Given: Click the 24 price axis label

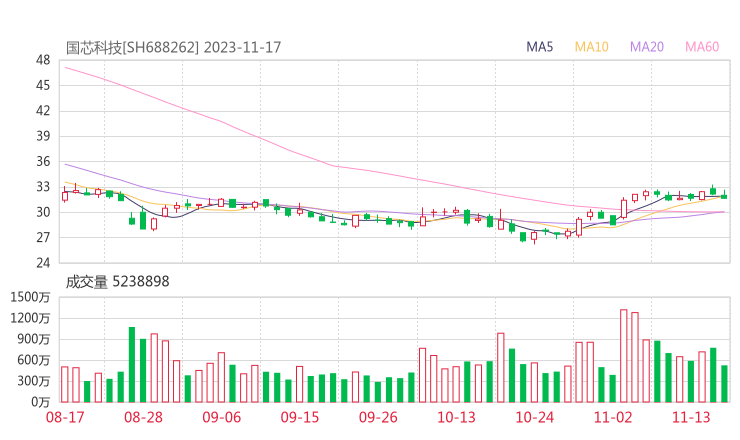Looking at the screenshot, I should pyautogui.click(x=43, y=263).
